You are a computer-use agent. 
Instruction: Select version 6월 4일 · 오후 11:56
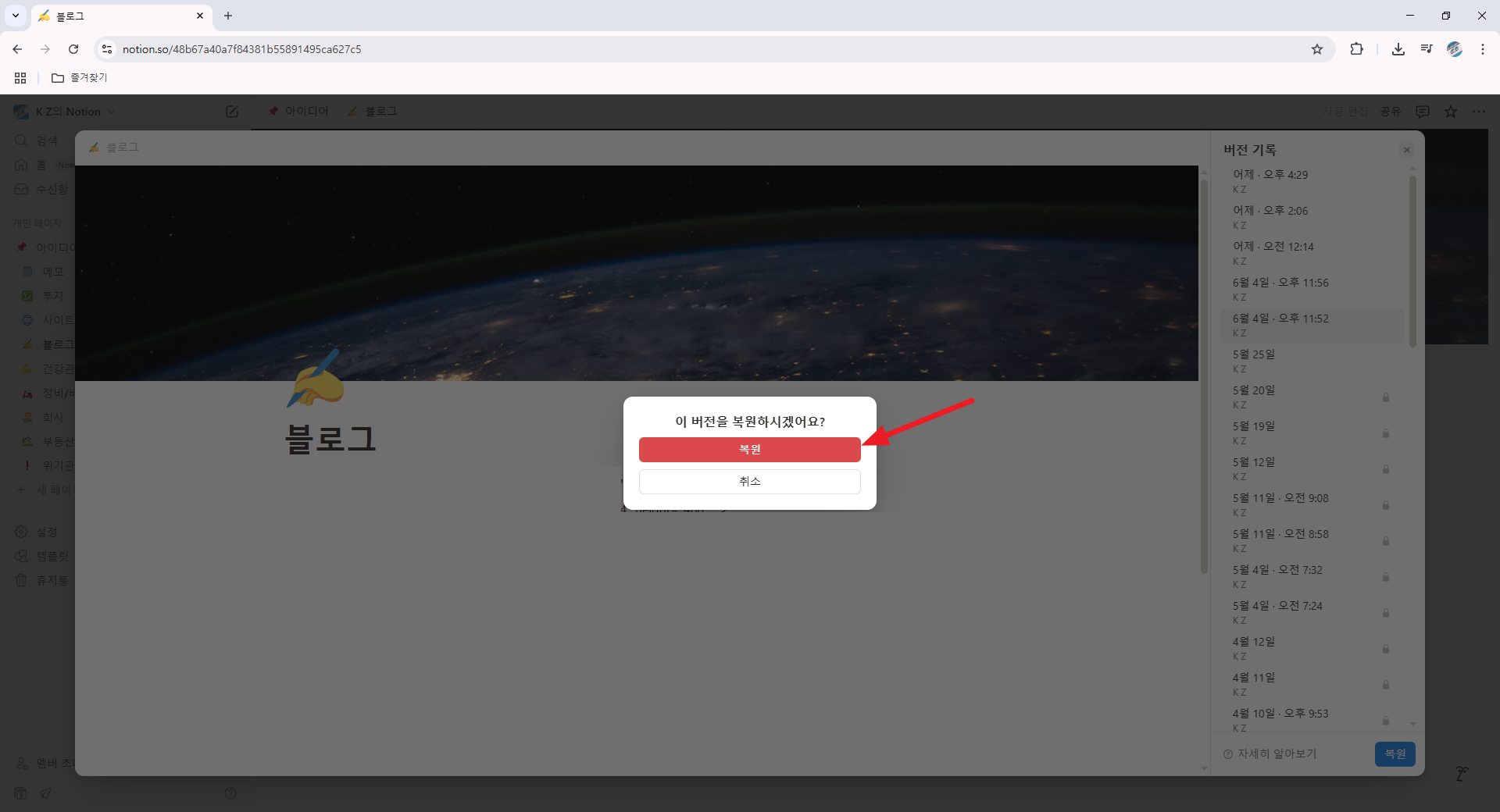pos(1312,289)
